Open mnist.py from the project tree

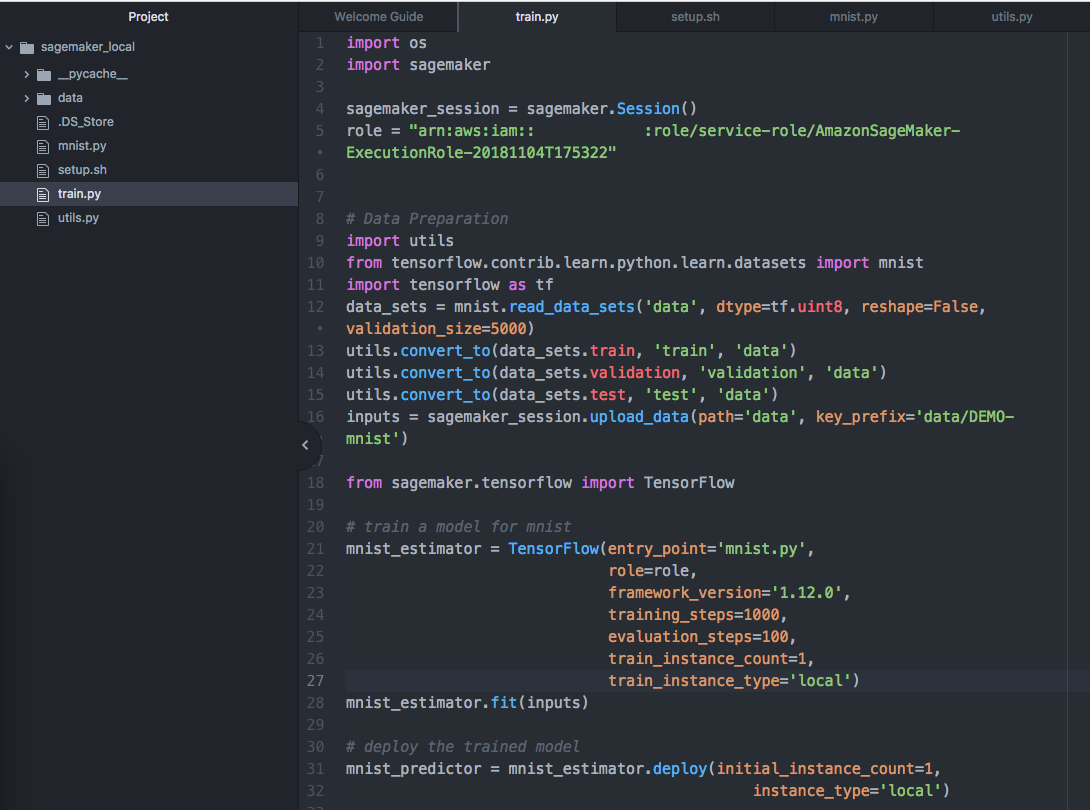pyautogui.click(x=82, y=146)
